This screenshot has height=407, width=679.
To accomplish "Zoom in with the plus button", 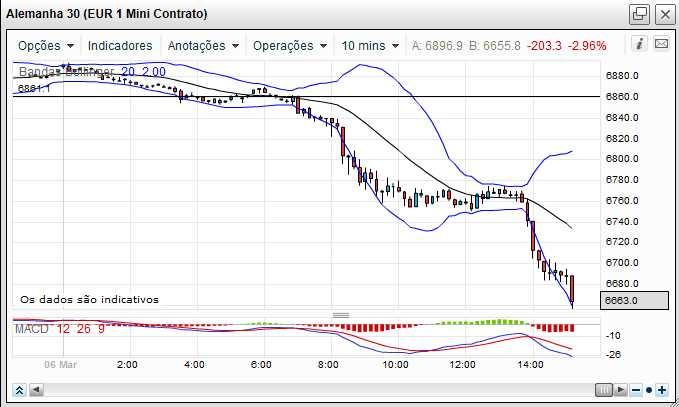I will click(x=662, y=390).
